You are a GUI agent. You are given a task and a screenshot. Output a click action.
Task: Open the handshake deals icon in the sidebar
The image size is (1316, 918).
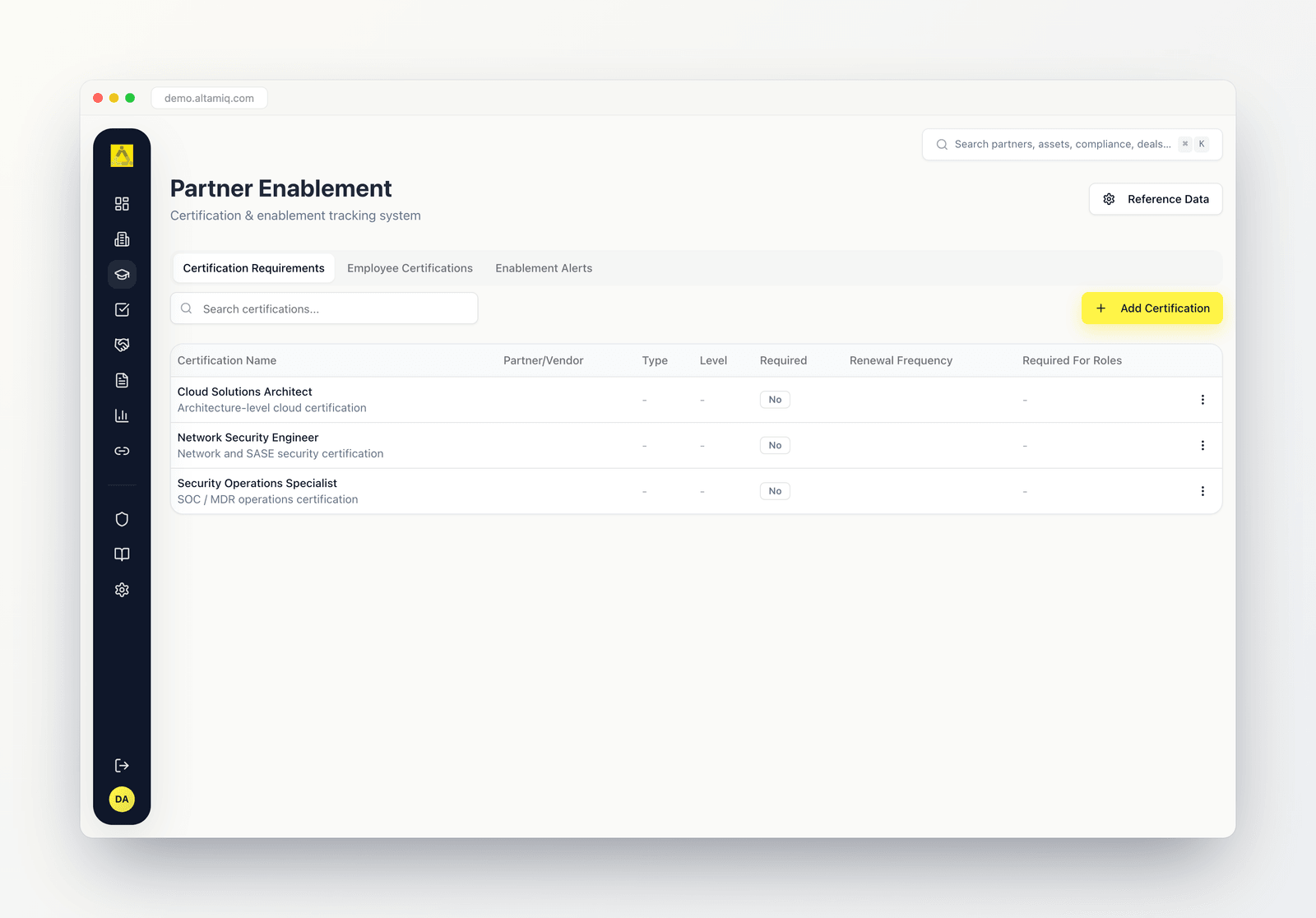point(122,345)
